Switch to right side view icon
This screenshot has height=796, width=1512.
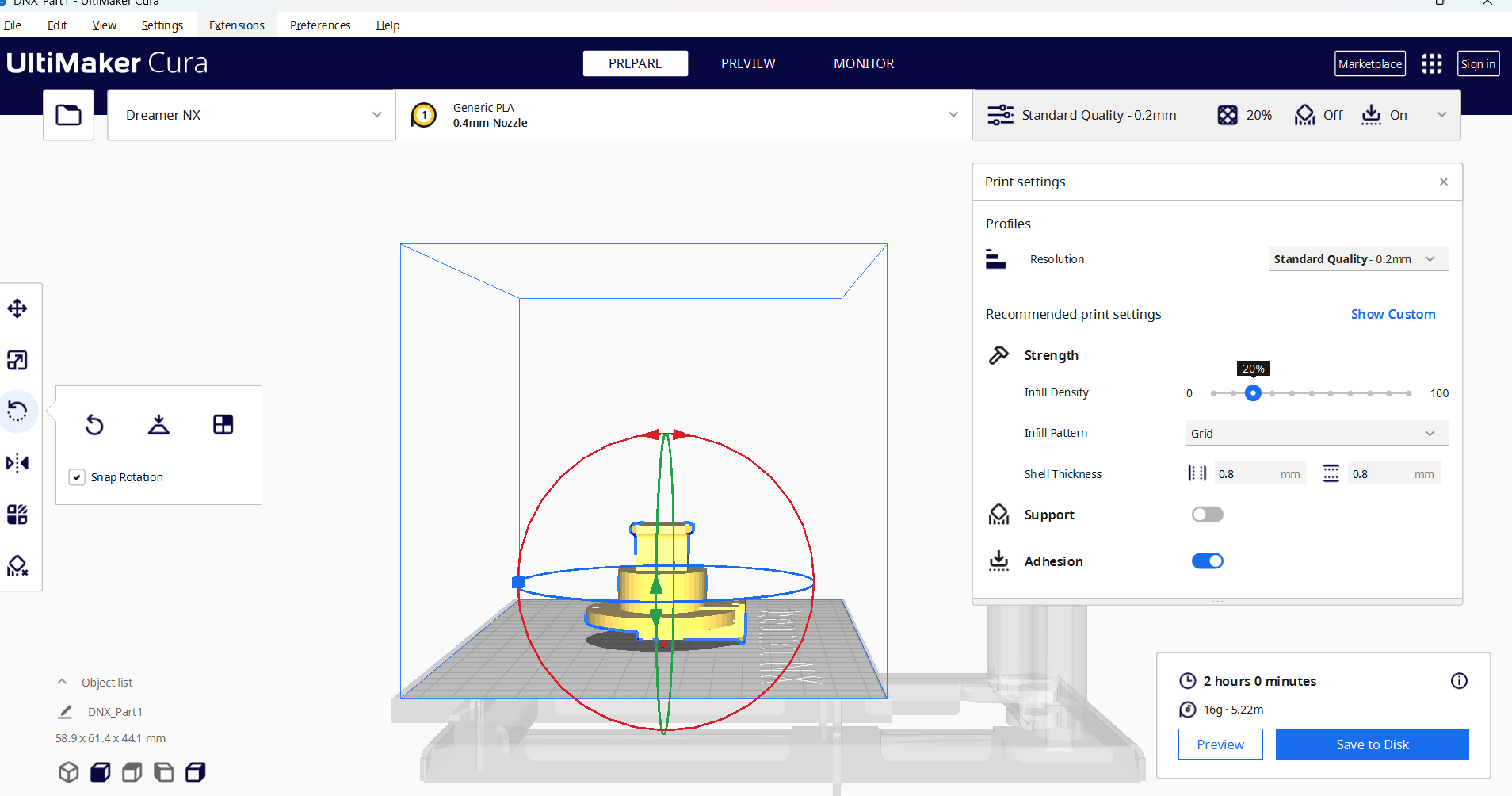tap(196, 772)
